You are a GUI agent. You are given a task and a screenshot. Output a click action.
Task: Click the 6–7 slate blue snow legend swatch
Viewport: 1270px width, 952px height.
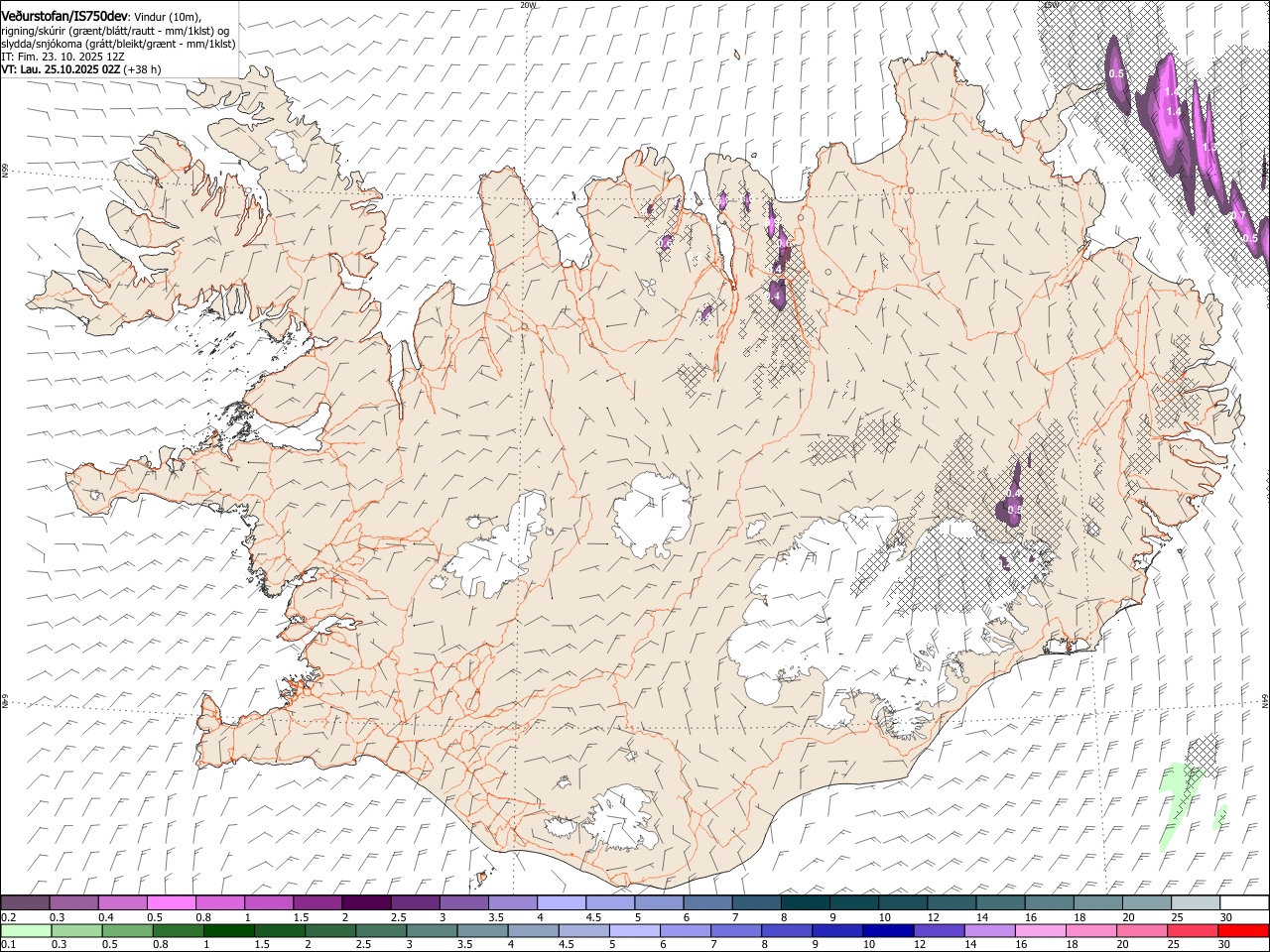pyautogui.click(x=708, y=903)
